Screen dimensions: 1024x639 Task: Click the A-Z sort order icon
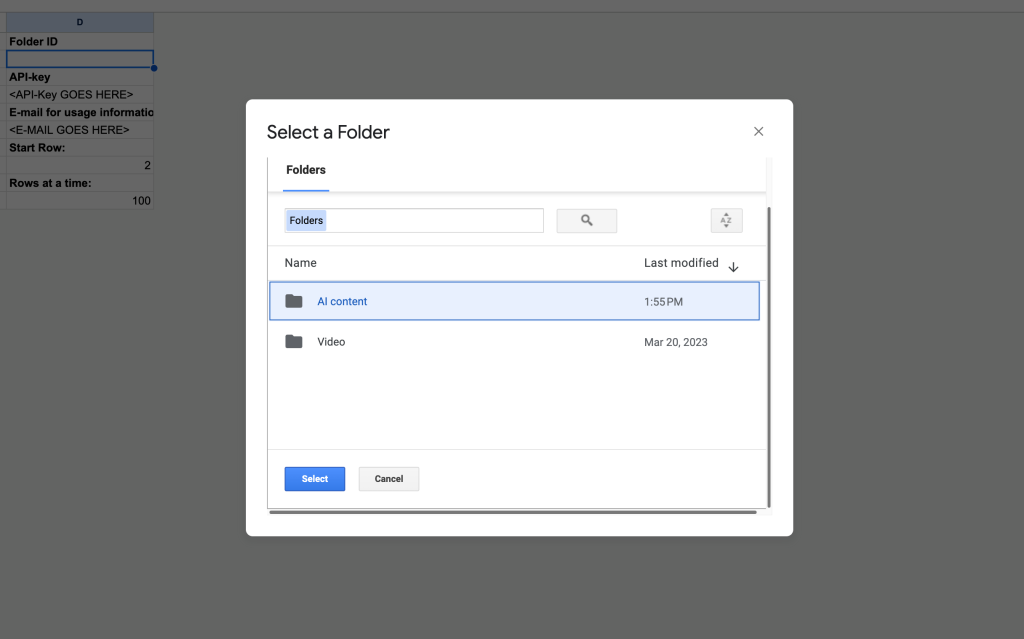pyautogui.click(x=726, y=220)
